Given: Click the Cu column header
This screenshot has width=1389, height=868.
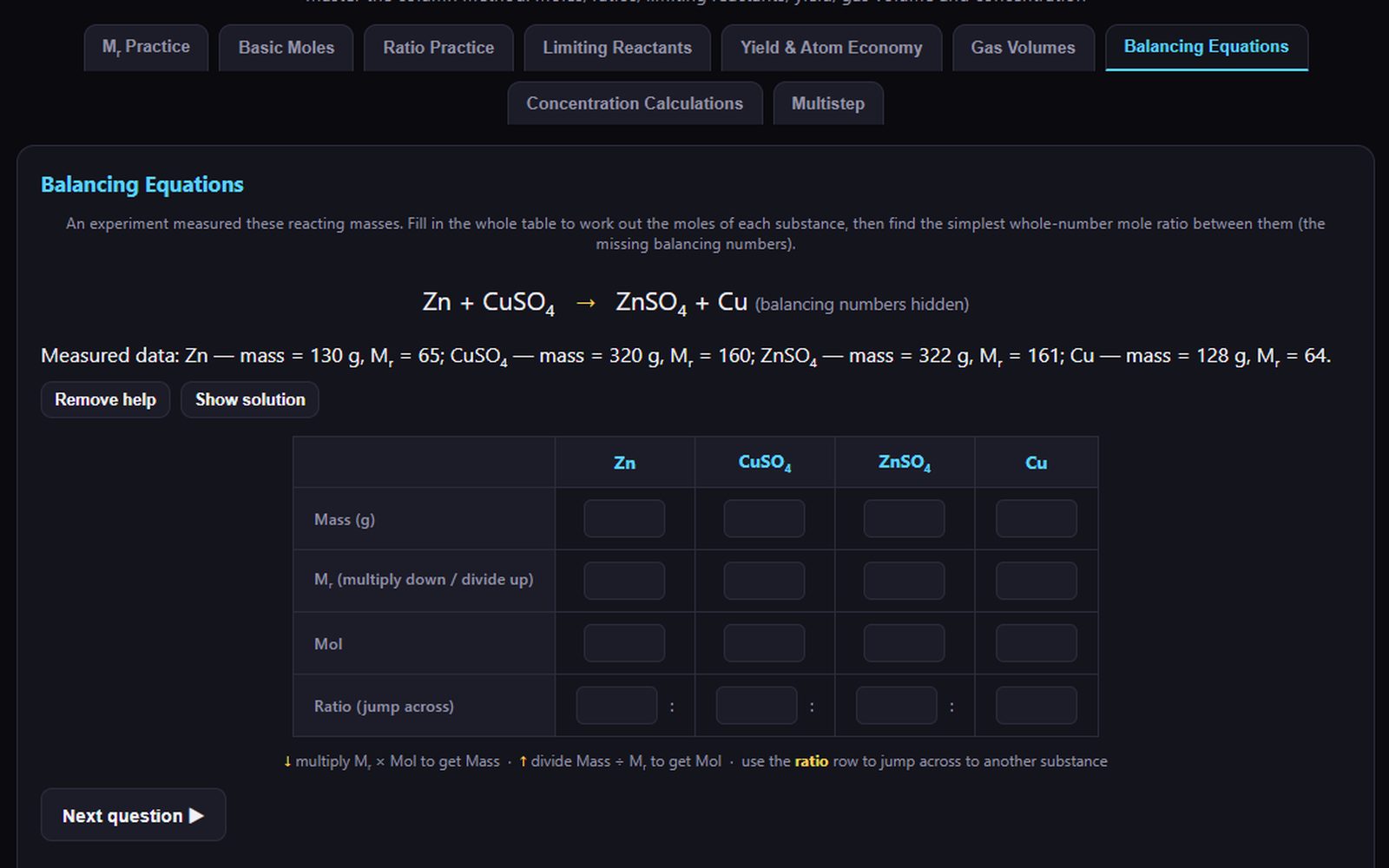Looking at the screenshot, I should tap(1036, 463).
